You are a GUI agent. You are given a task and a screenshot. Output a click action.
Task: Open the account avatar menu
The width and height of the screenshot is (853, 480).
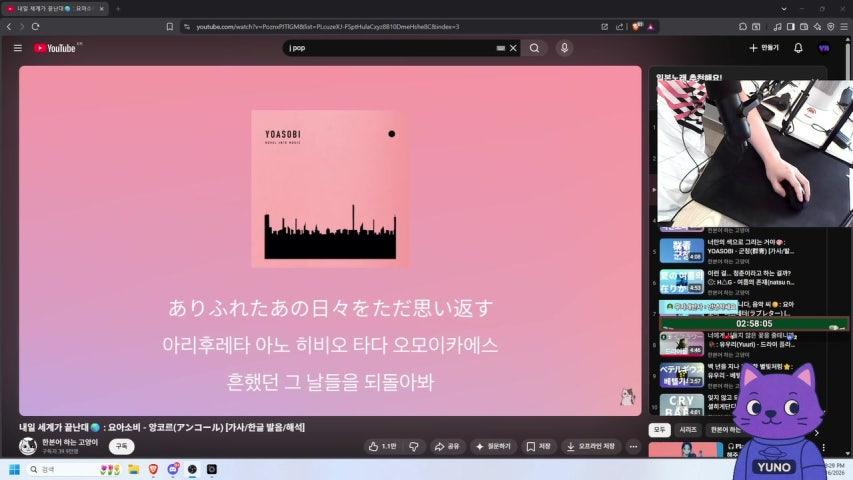(x=824, y=48)
